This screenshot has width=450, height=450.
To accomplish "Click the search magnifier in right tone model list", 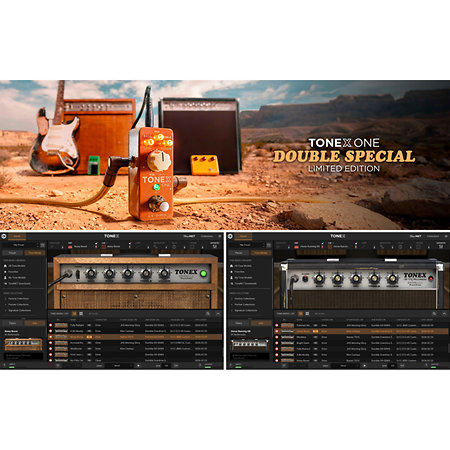I will 434,314.
